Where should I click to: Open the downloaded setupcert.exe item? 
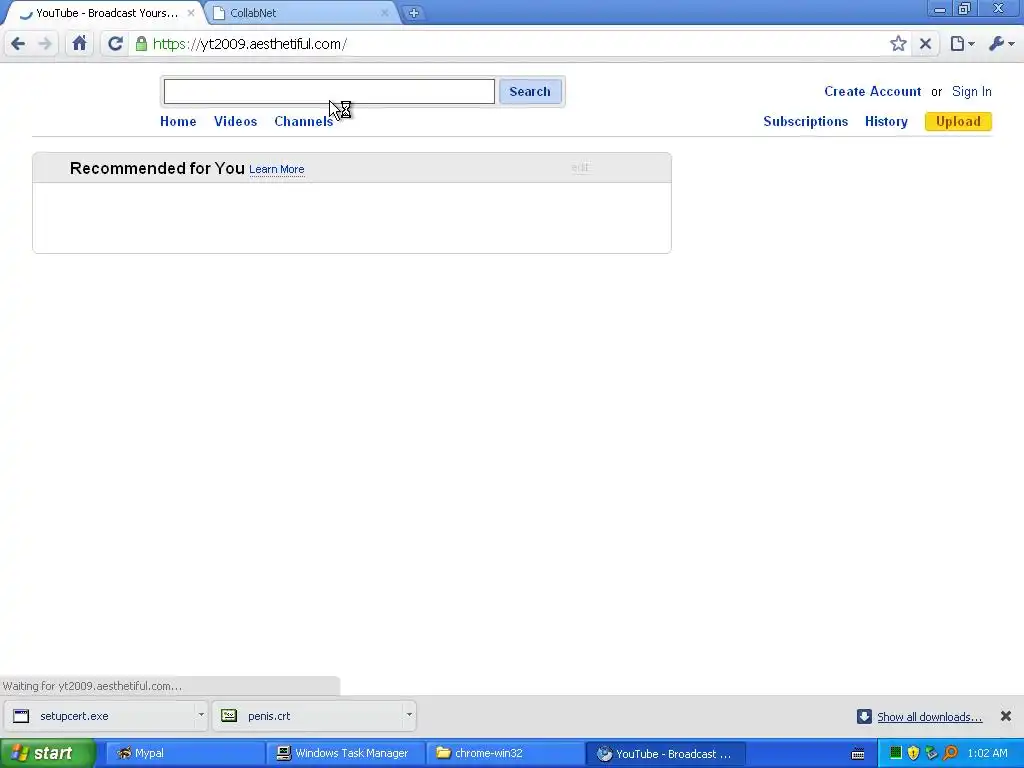[100, 716]
